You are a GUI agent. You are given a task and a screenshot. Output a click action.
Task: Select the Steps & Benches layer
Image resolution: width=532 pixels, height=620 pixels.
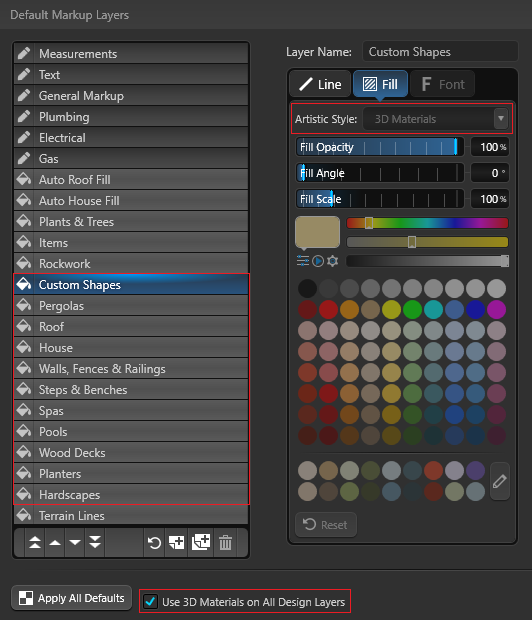coord(131,389)
